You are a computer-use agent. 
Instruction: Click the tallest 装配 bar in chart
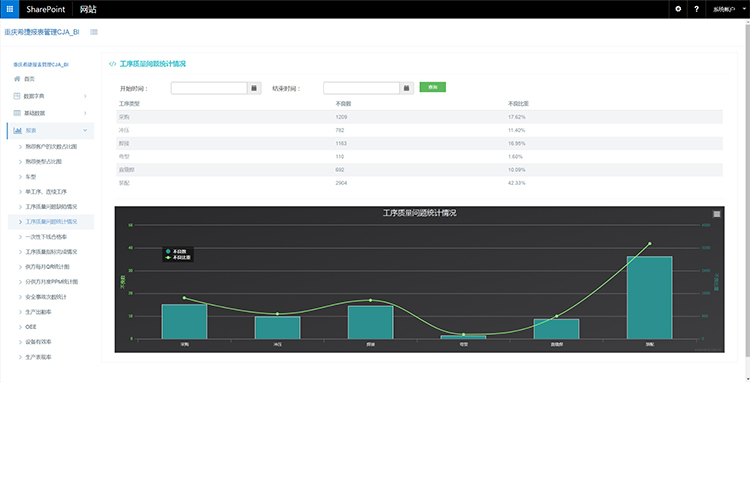(x=649, y=297)
